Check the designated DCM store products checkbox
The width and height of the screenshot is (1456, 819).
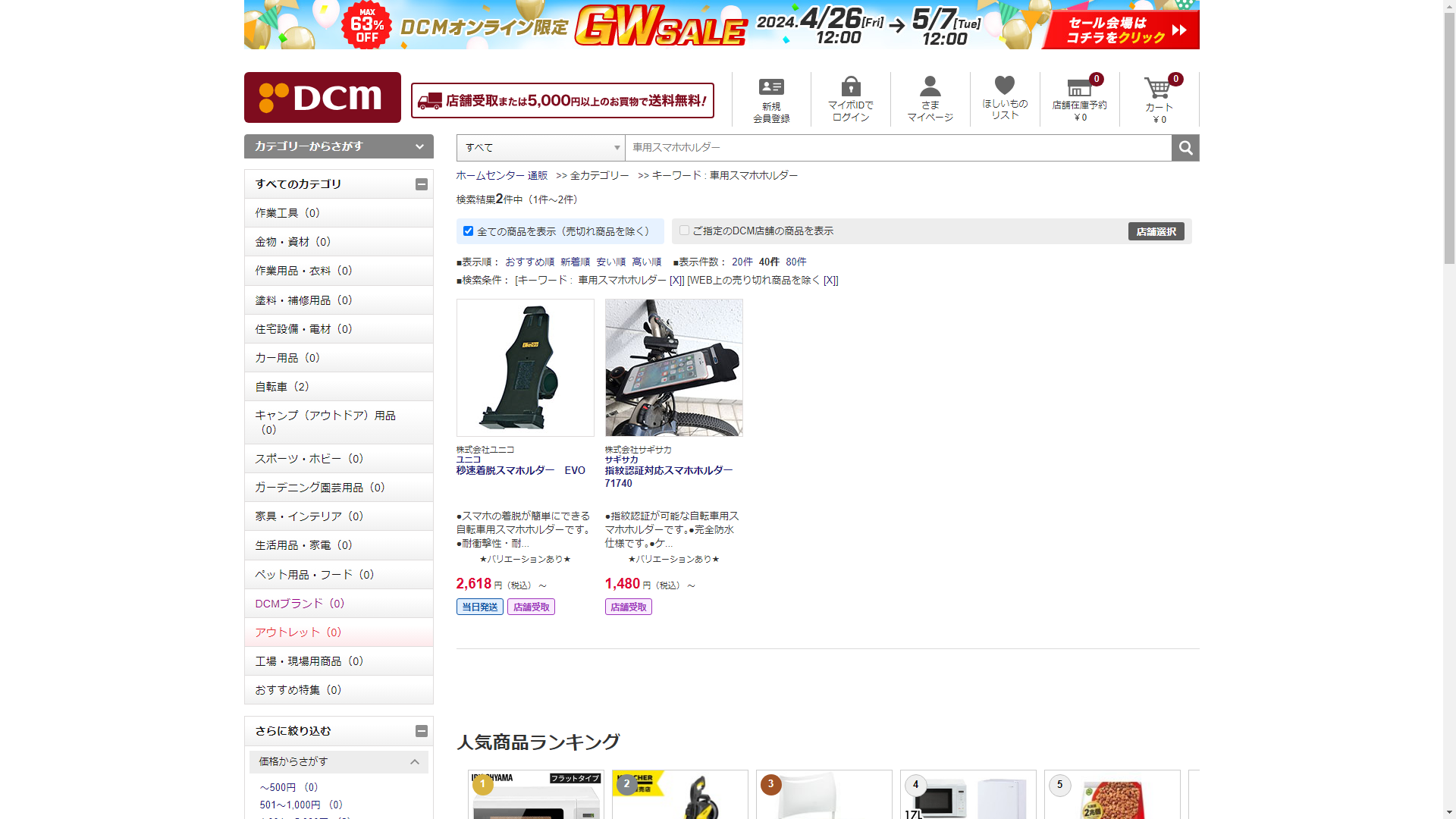pyautogui.click(x=684, y=231)
